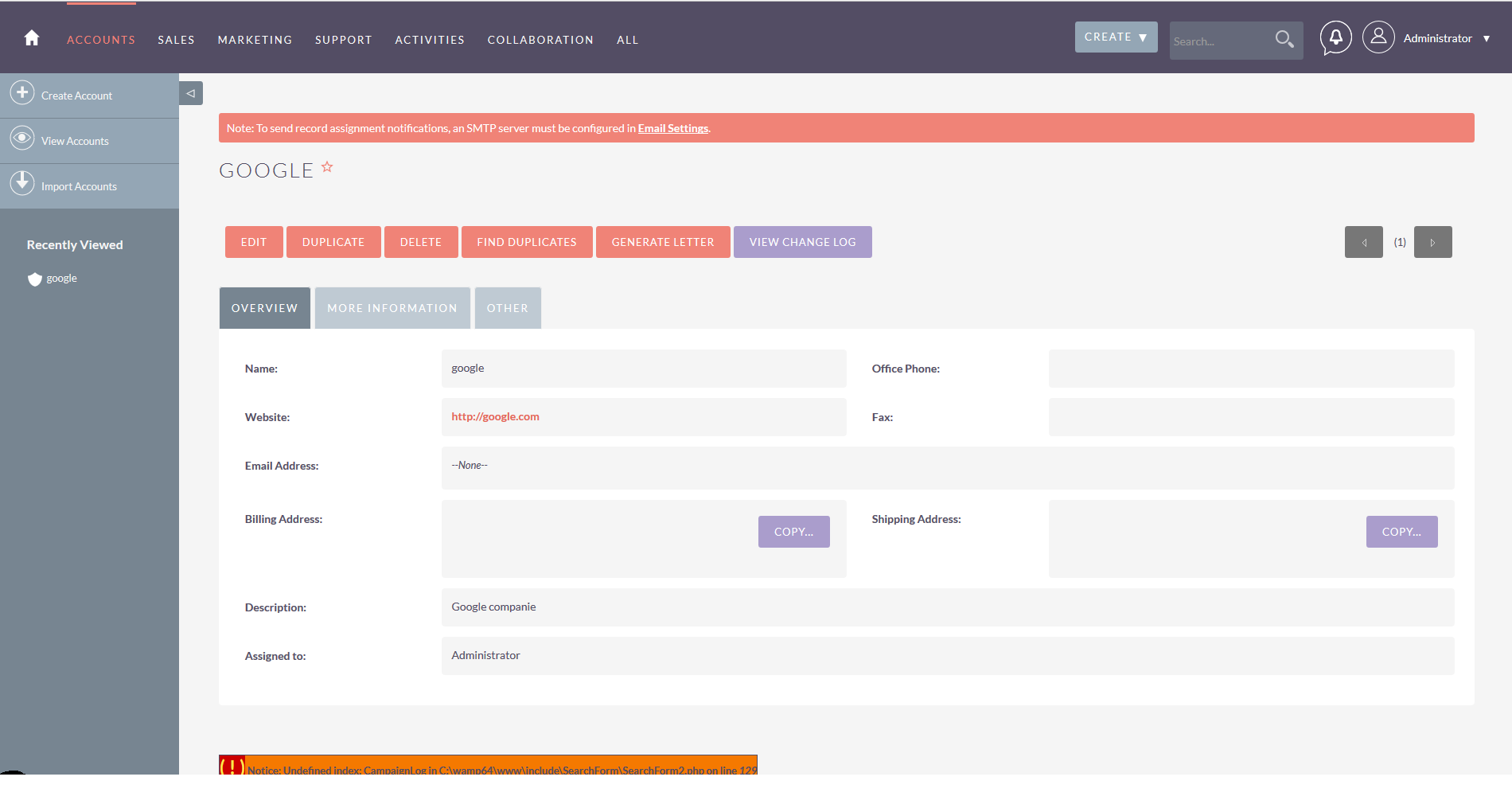The width and height of the screenshot is (1512, 804).
Task: Click the View Accounts eye icon
Action: 22,139
